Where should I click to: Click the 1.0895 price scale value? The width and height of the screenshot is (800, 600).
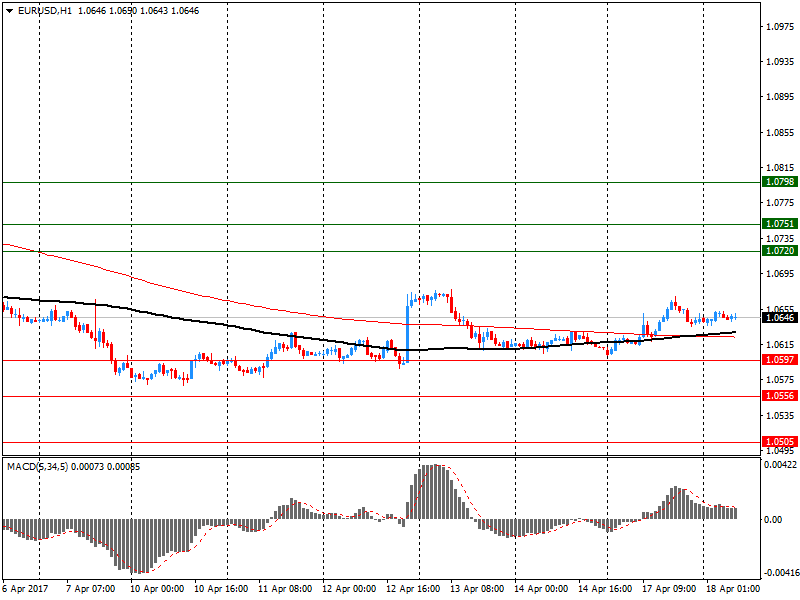[x=781, y=97]
